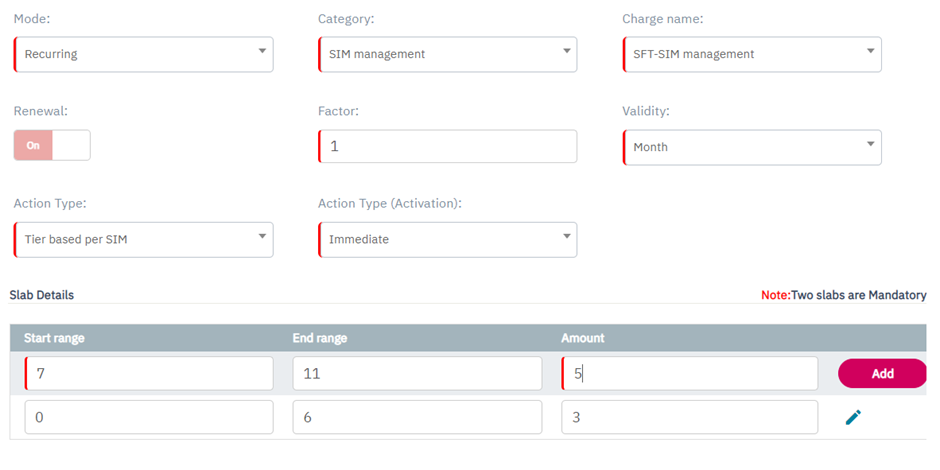Focus the Start range field containing 7

tap(149, 374)
